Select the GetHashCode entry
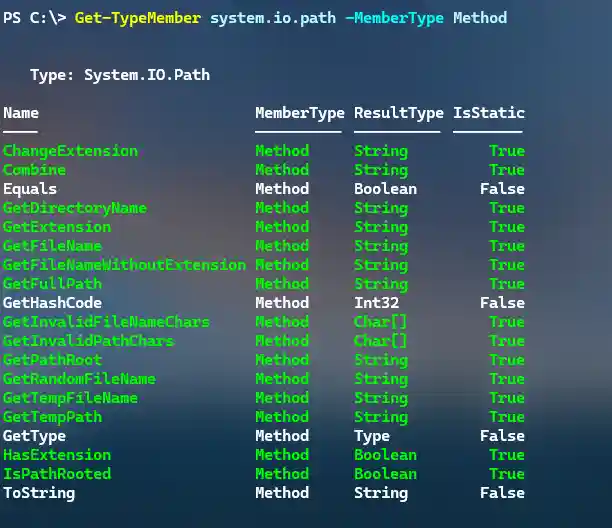 pos(52,303)
